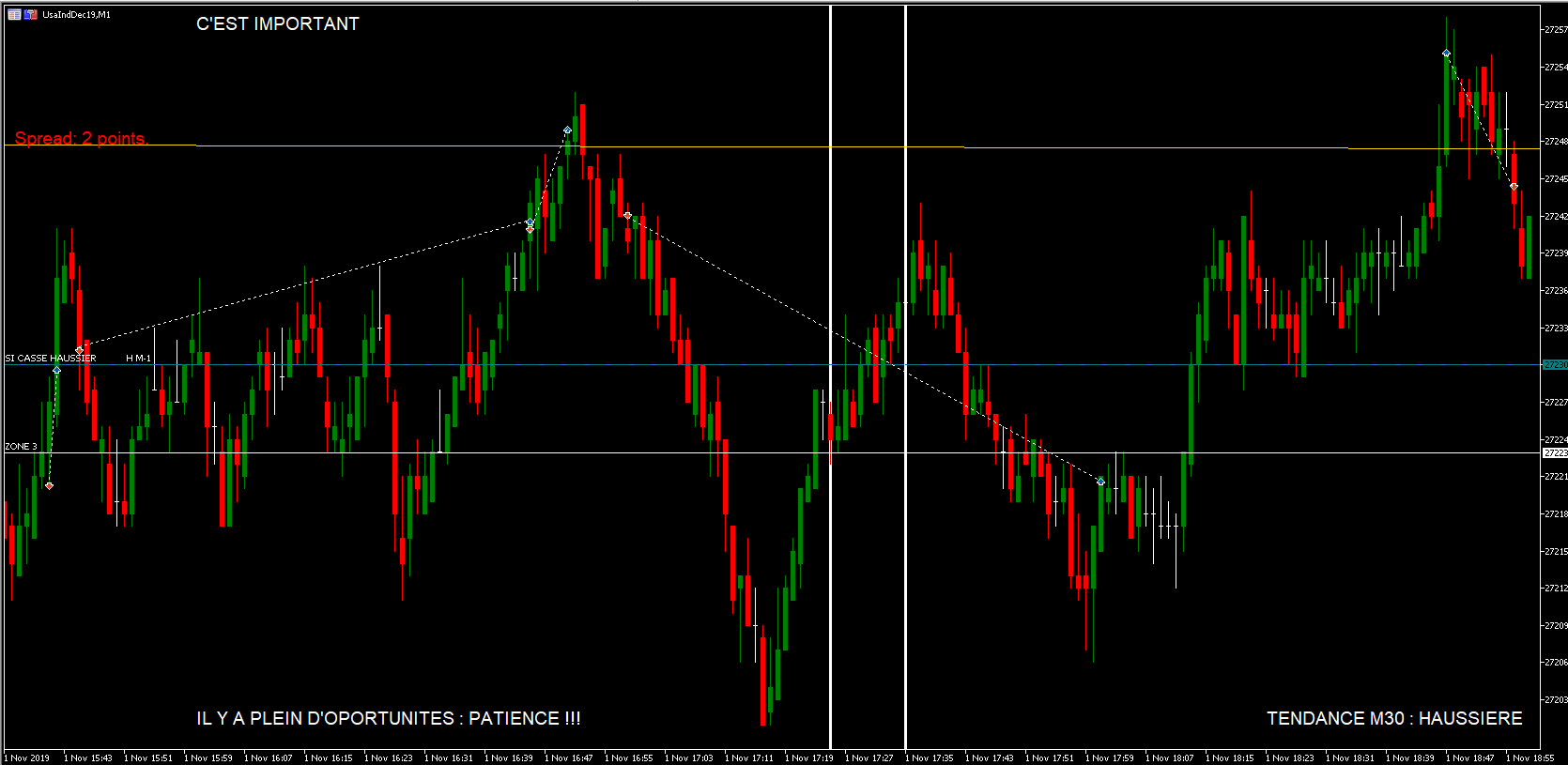
Task: Click the 27257 price on the scale
Action: [1556, 30]
